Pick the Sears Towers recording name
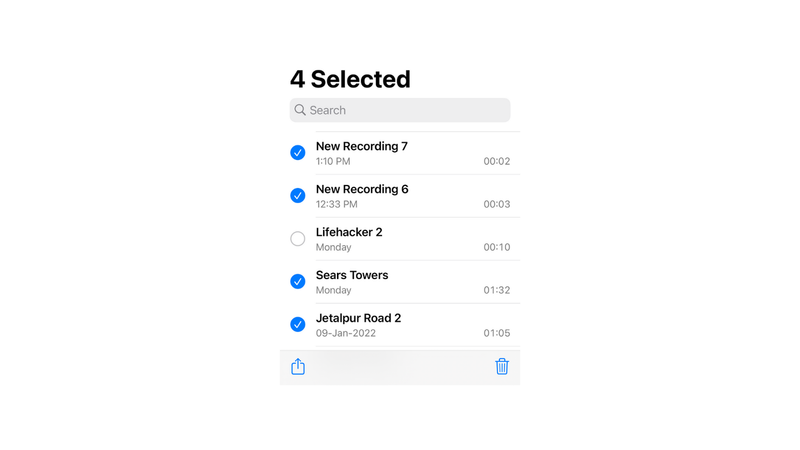 point(352,275)
